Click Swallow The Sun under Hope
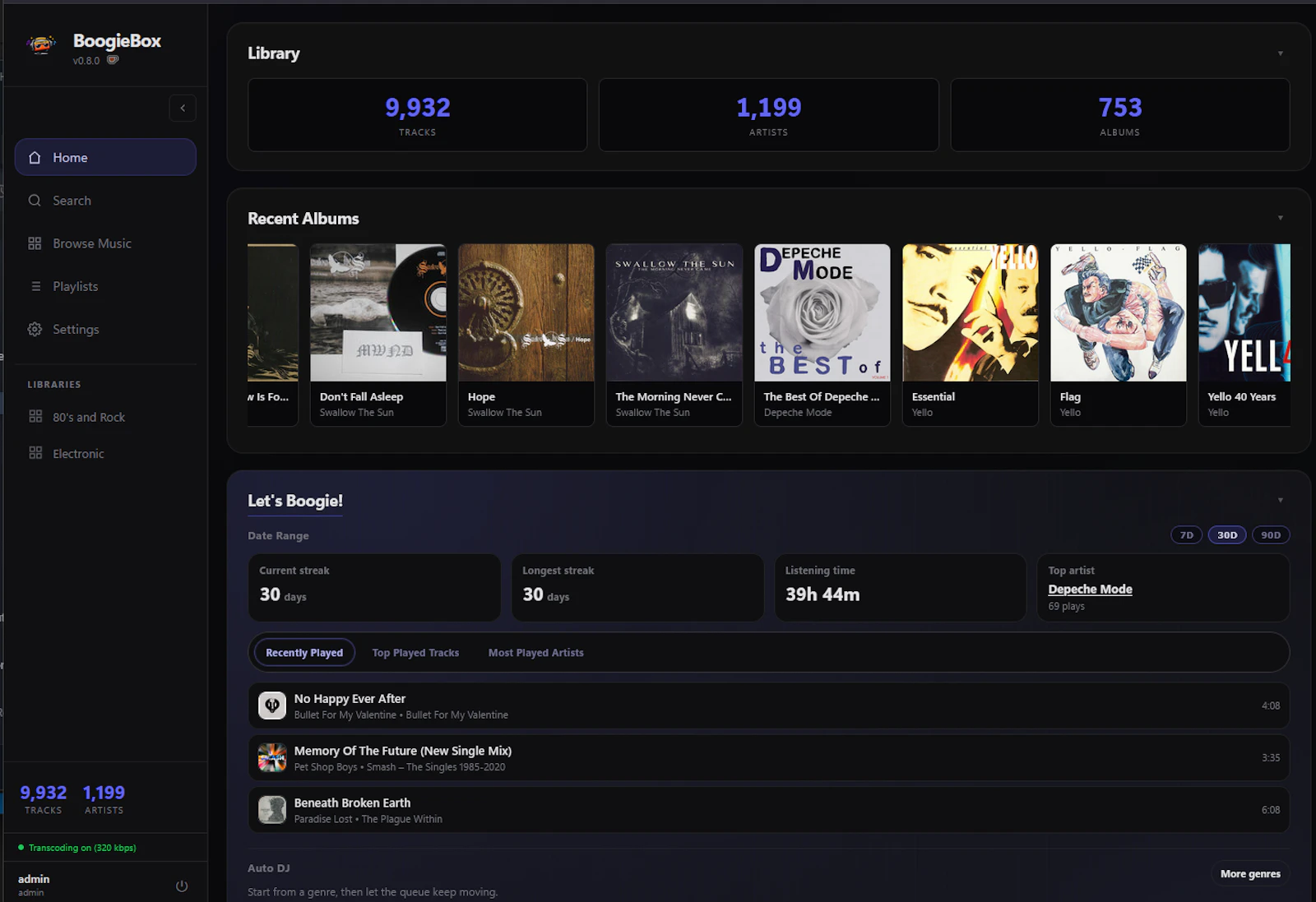 505,413
